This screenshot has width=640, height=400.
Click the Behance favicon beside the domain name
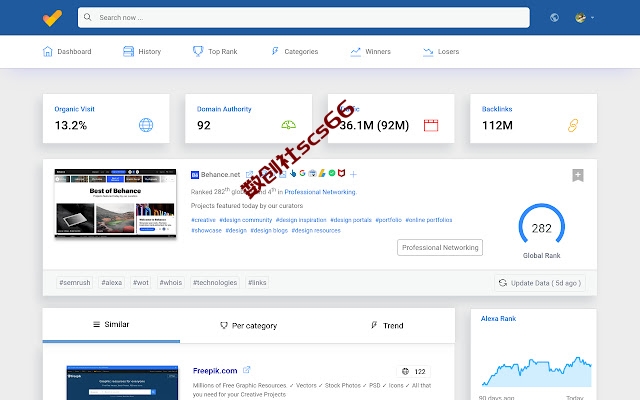pos(195,175)
